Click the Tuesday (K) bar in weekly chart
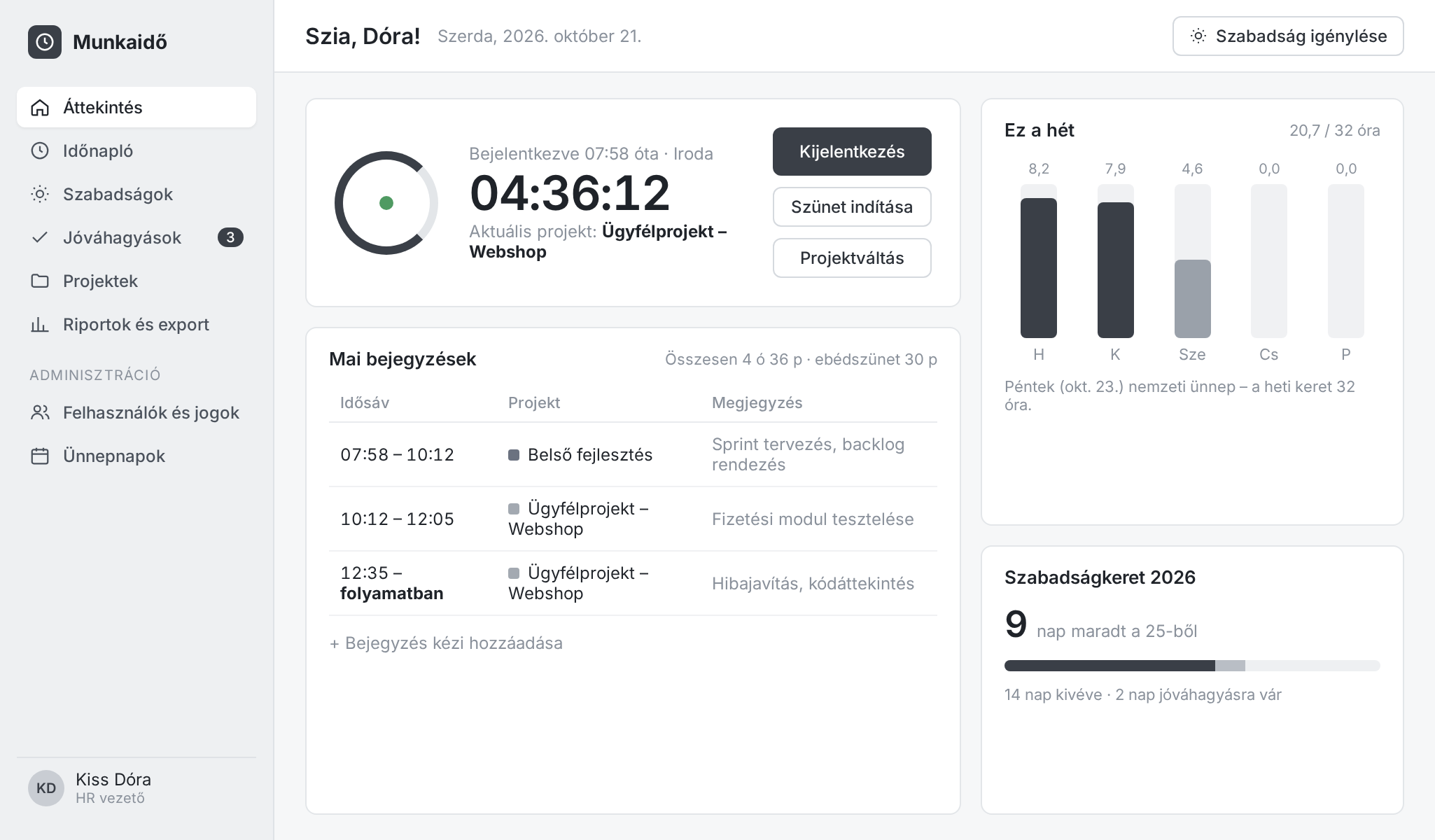The width and height of the screenshot is (1435, 840). tap(1116, 261)
